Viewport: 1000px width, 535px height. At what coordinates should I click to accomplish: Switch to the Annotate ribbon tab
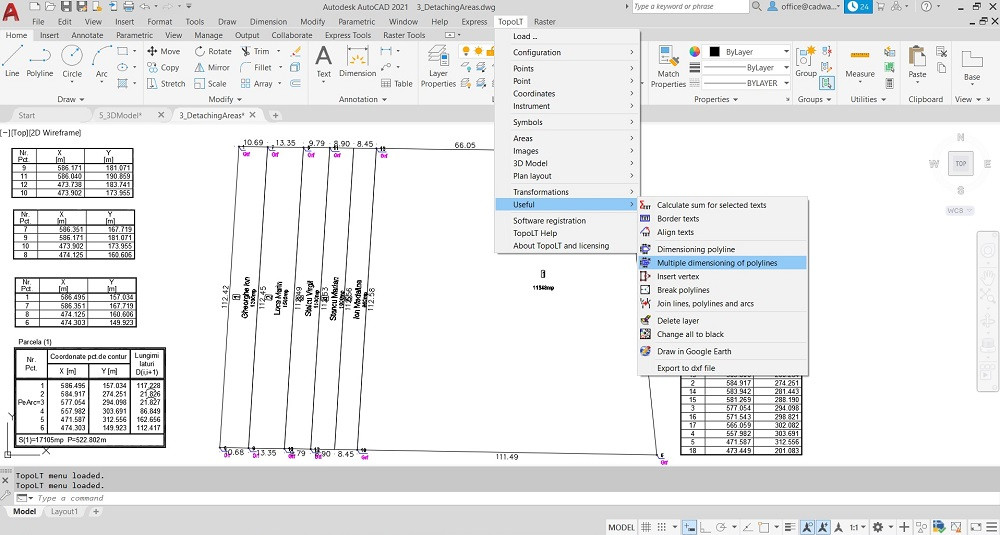[x=87, y=36]
